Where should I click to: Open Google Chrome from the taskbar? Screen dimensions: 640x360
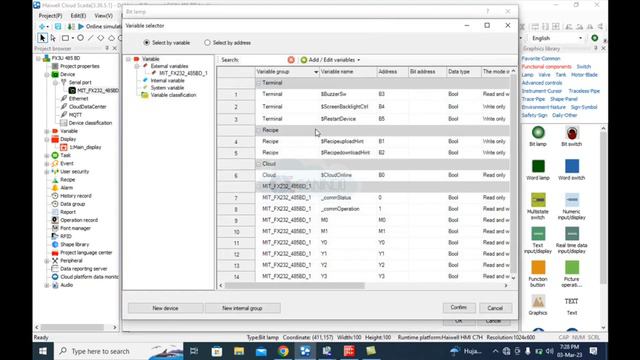[283, 351]
